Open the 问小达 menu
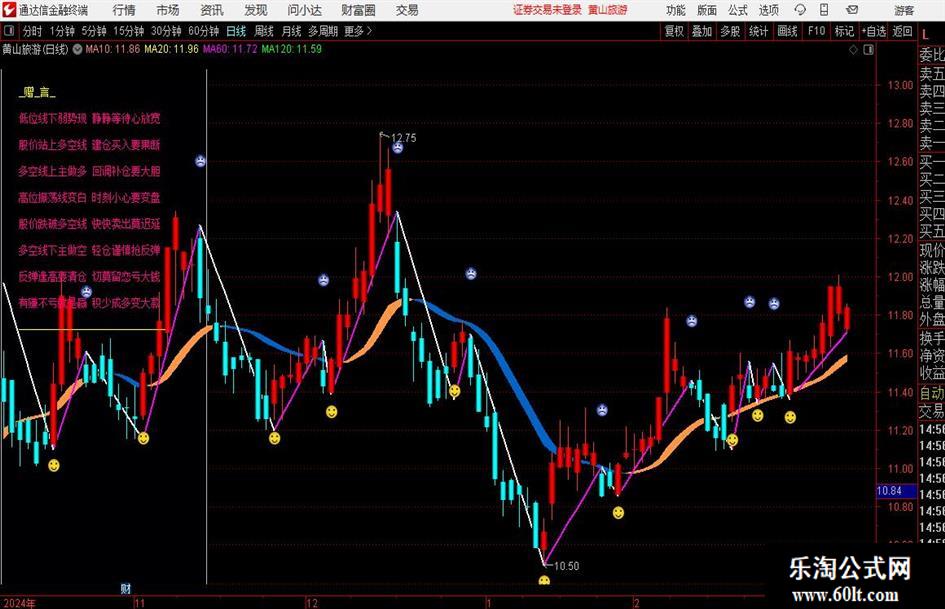 click(x=304, y=10)
